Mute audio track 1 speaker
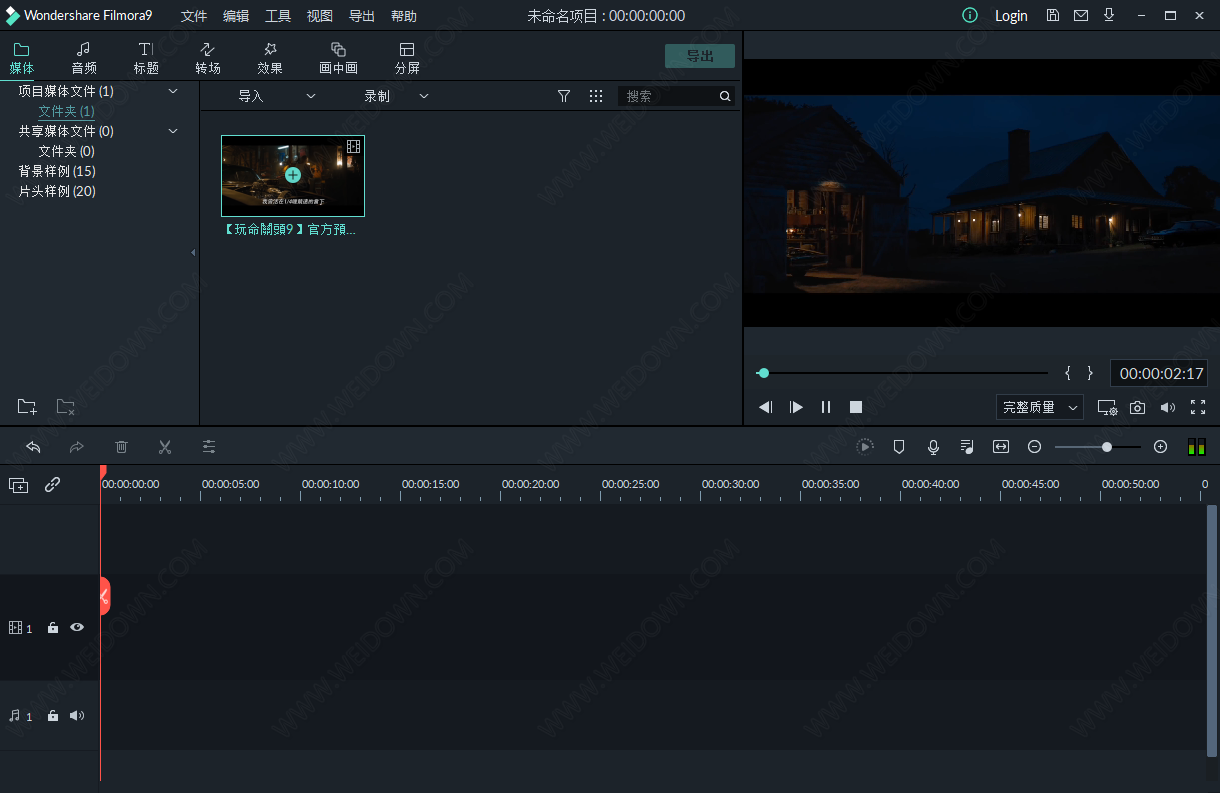Image resolution: width=1220 pixels, height=793 pixels. point(77,716)
